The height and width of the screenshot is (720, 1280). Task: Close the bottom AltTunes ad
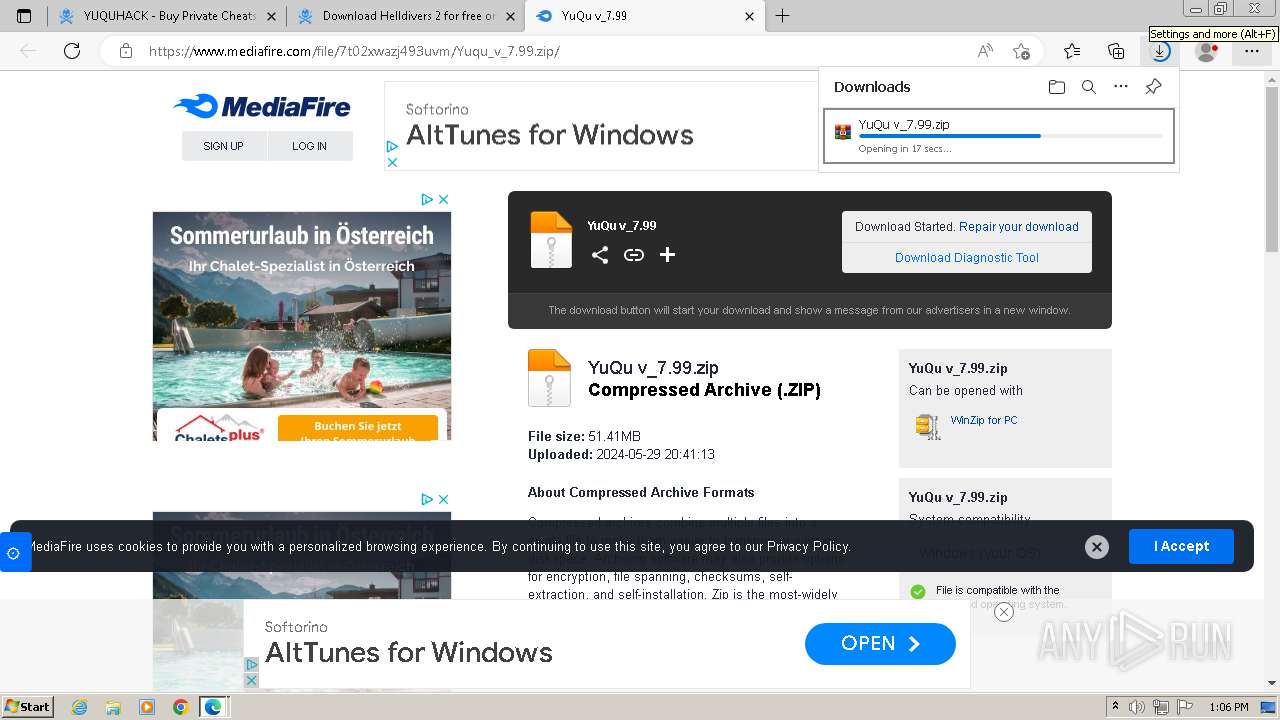(x=1004, y=612)
